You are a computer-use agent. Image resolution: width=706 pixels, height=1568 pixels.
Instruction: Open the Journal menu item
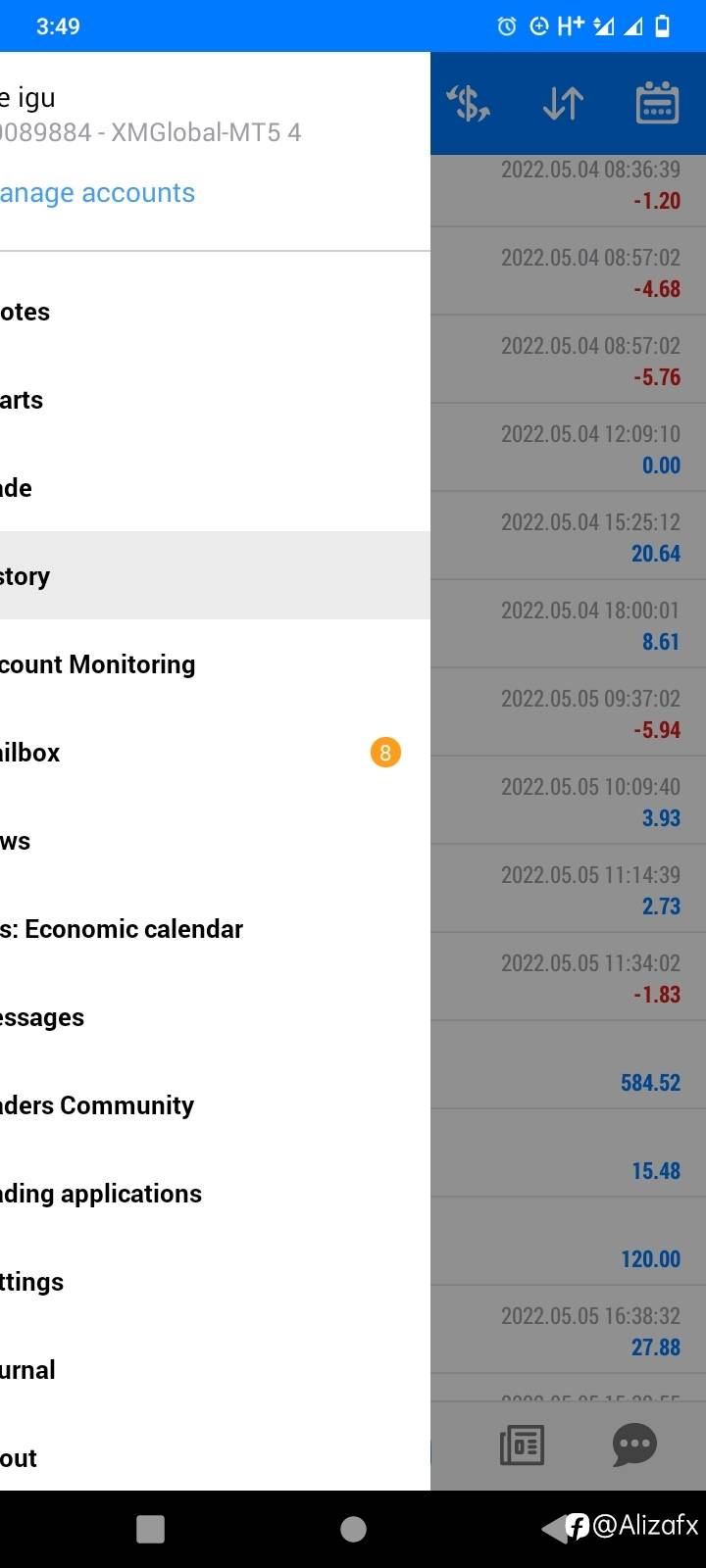pos(98,1370)
